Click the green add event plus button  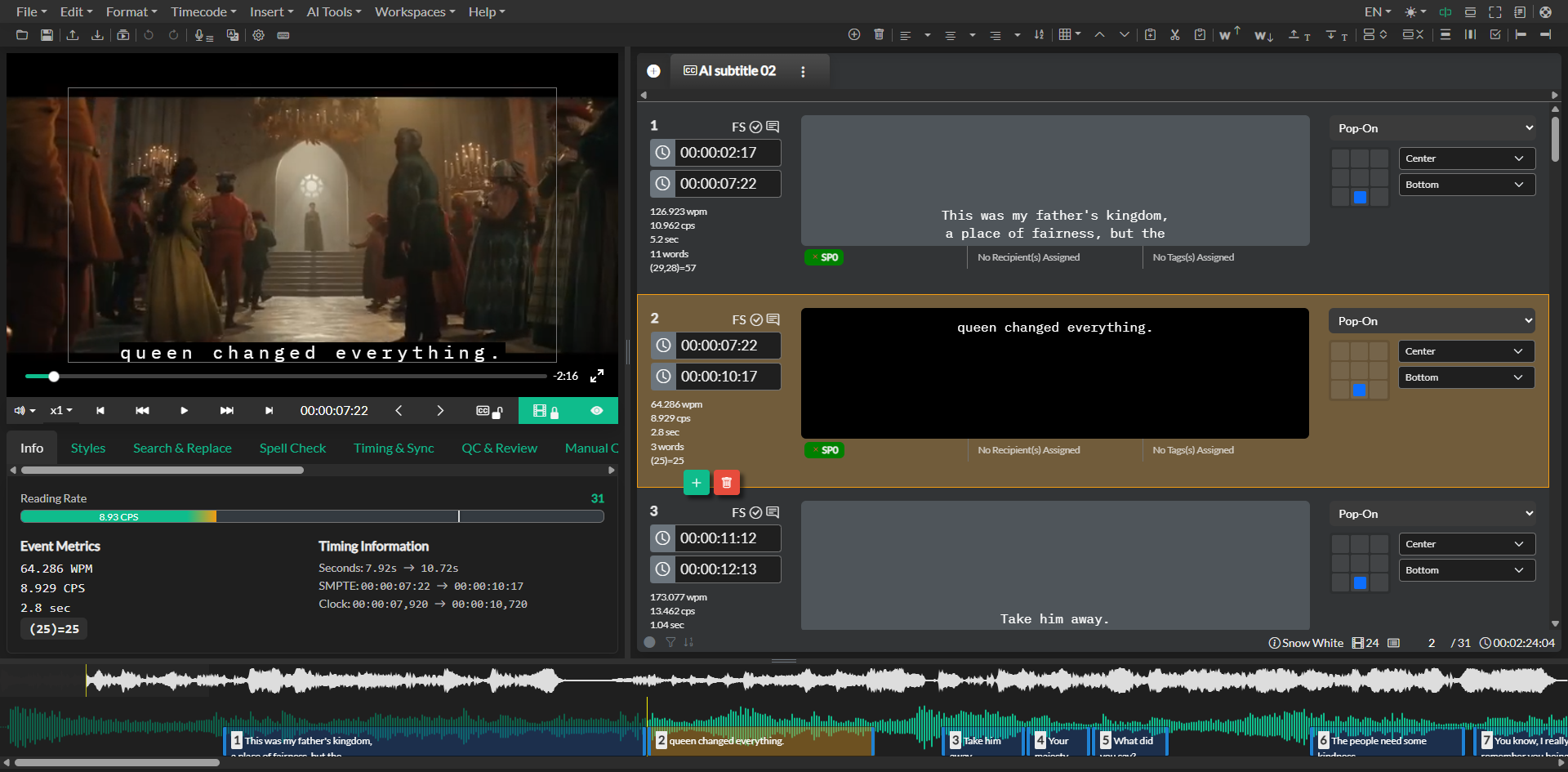[696, 483]
